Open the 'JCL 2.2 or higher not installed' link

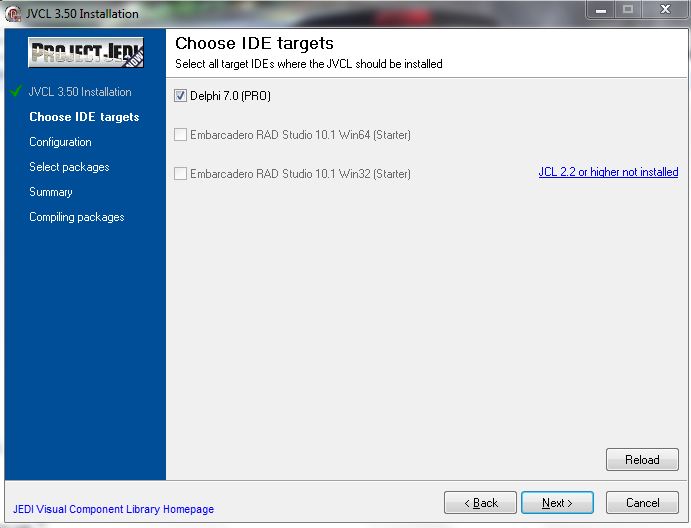608,172
